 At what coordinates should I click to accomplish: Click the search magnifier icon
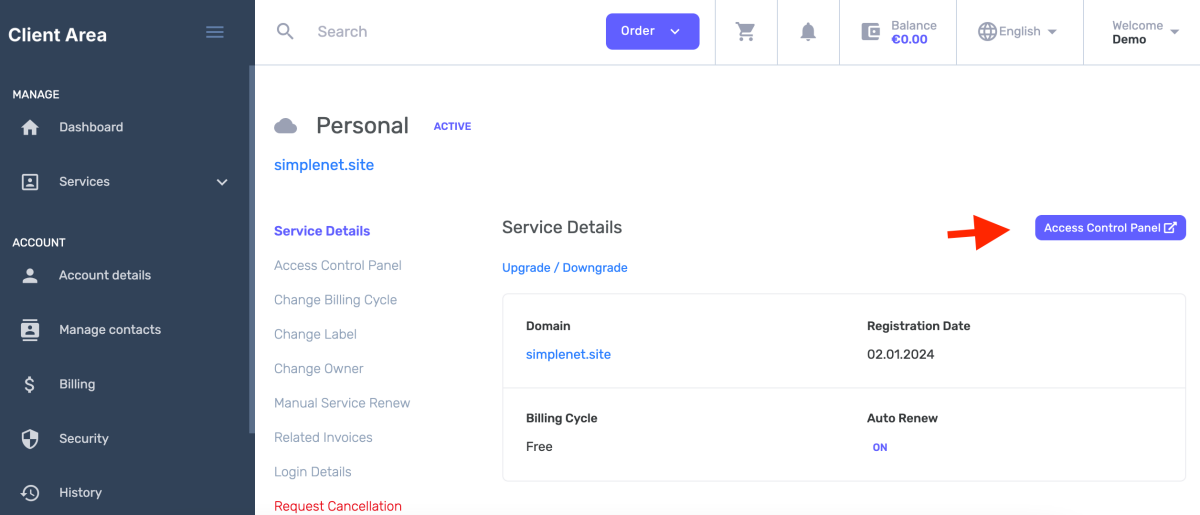click(285, 32)
